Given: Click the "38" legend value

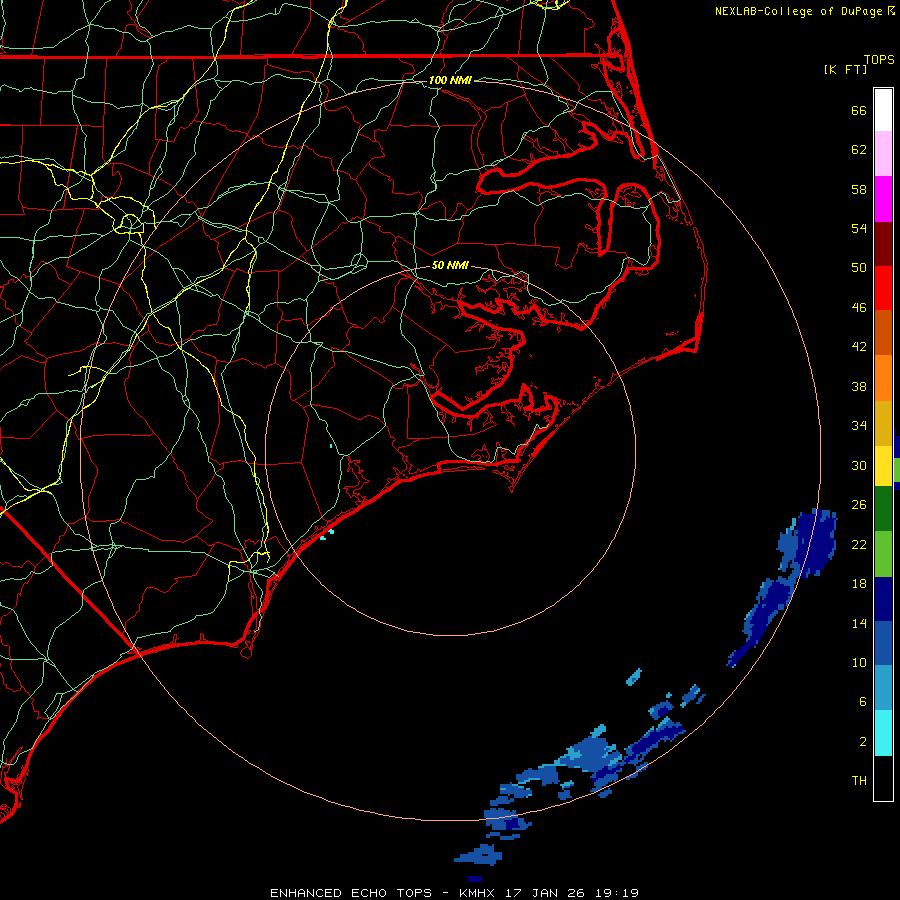Looking at the screenshot, I should tap(859, 386).
